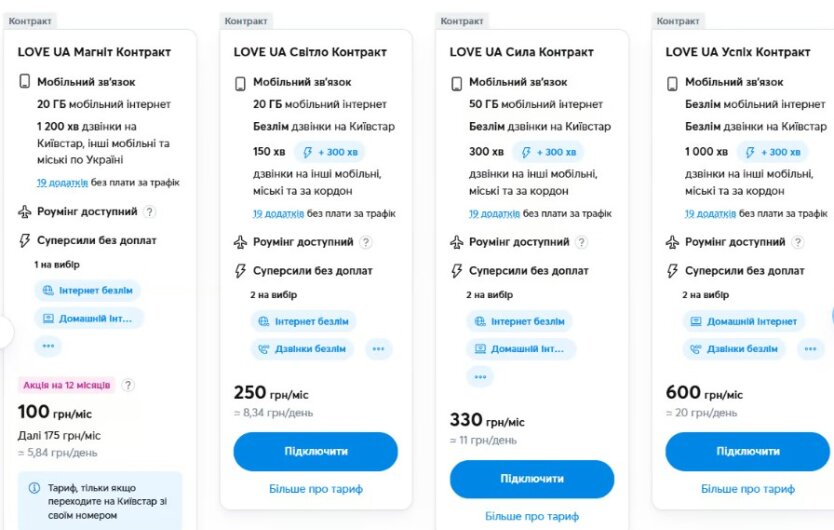The width and height of the screenshot is (834, 530).
Task: Click Контракт tag above Успіх card
Action: [678, 21]
